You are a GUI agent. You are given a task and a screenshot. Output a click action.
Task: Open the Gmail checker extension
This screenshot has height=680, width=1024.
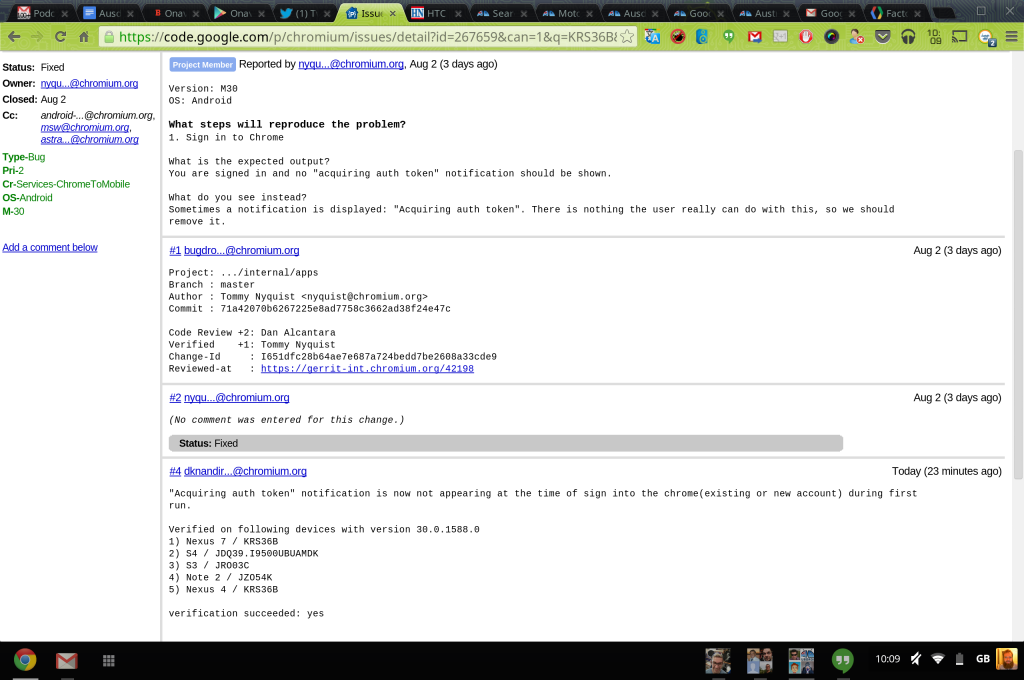pyautogui.click(x=754, y=37)
